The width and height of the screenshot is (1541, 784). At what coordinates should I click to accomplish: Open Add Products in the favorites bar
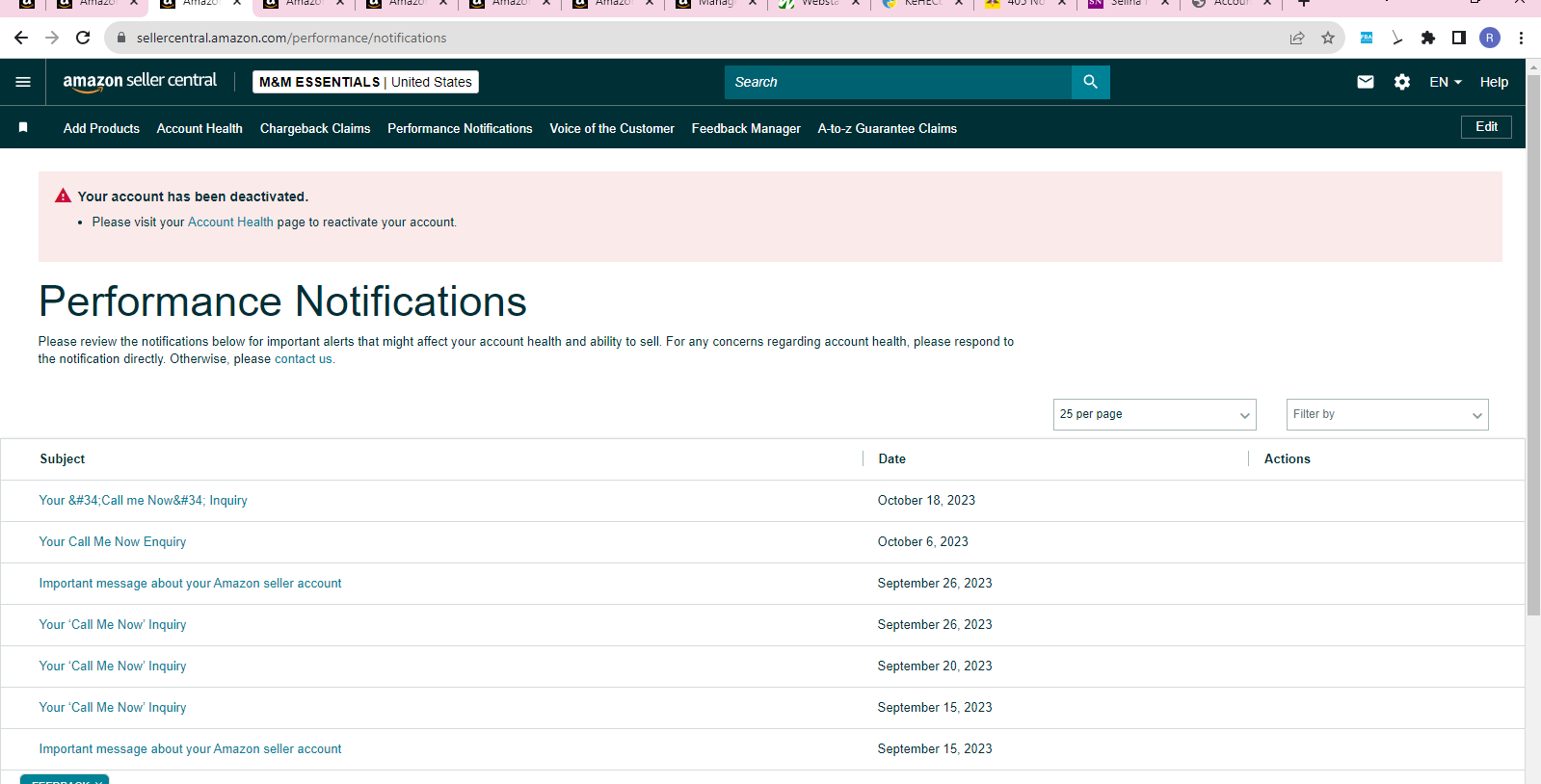tap(101, 128)
